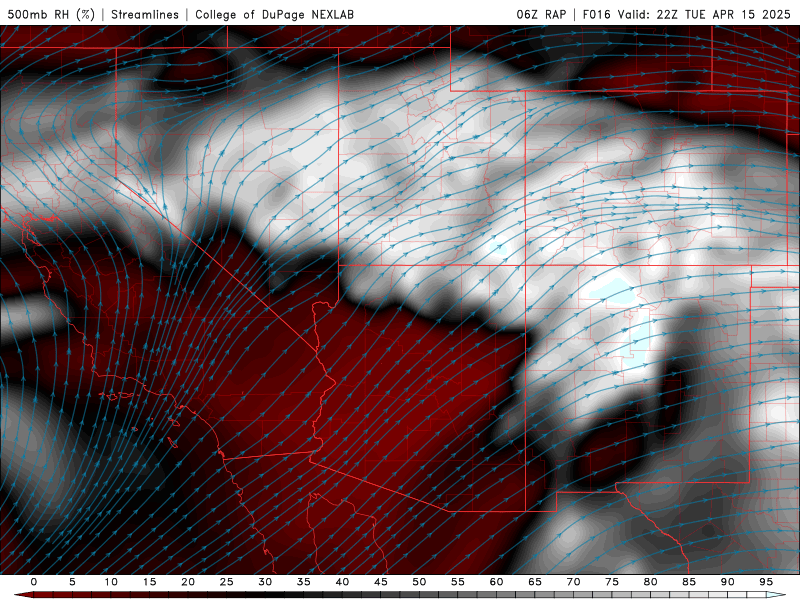Click the '0' colorbar scale label
The image size is (800, 600).
[x=34, y=582]
